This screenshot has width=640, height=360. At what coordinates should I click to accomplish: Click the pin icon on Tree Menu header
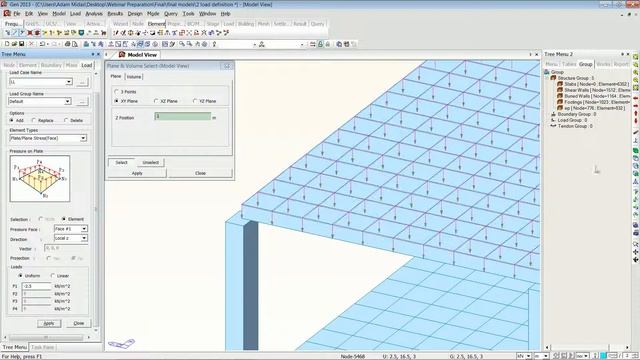93,54
